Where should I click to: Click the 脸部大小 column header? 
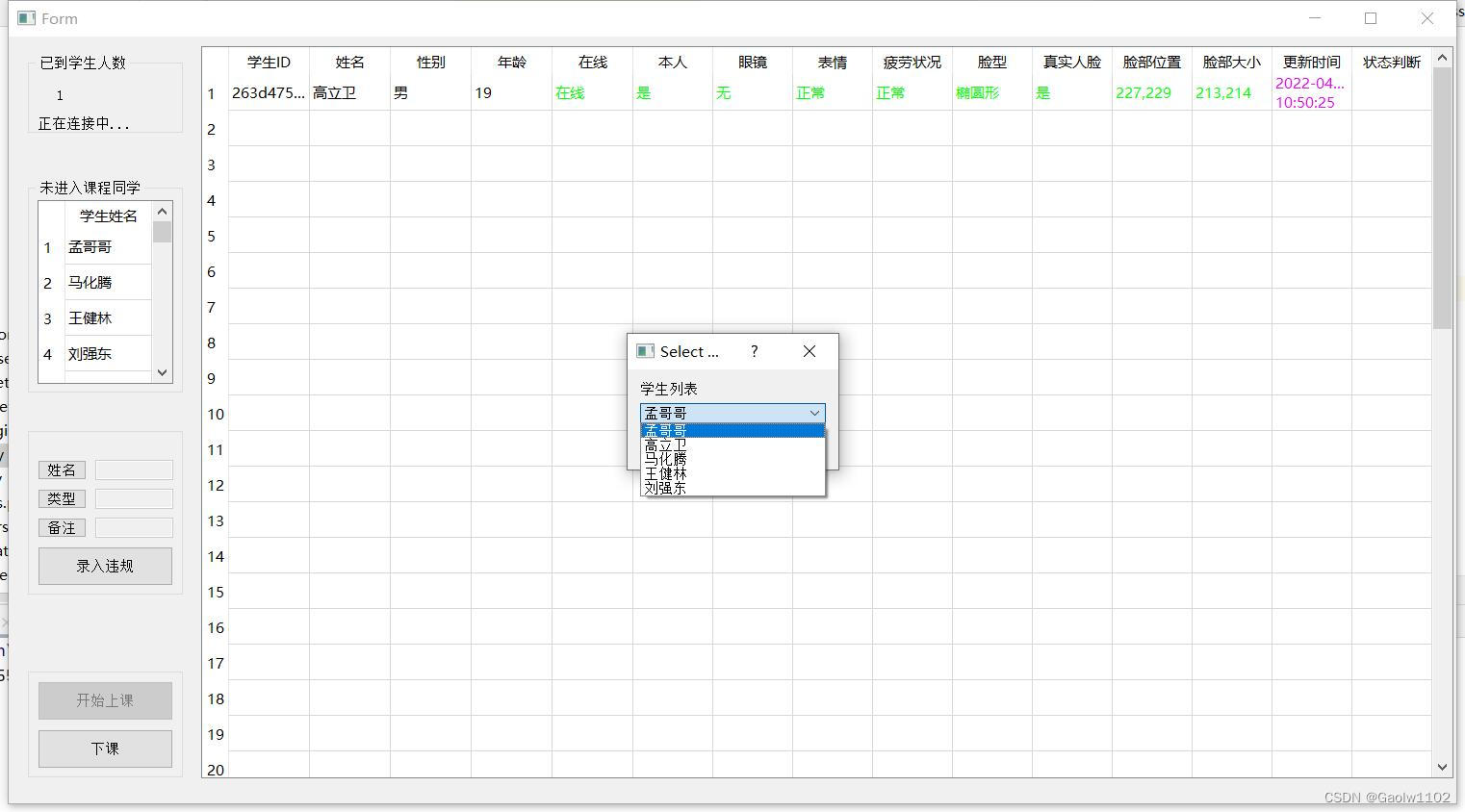(x=1232, y=62)
